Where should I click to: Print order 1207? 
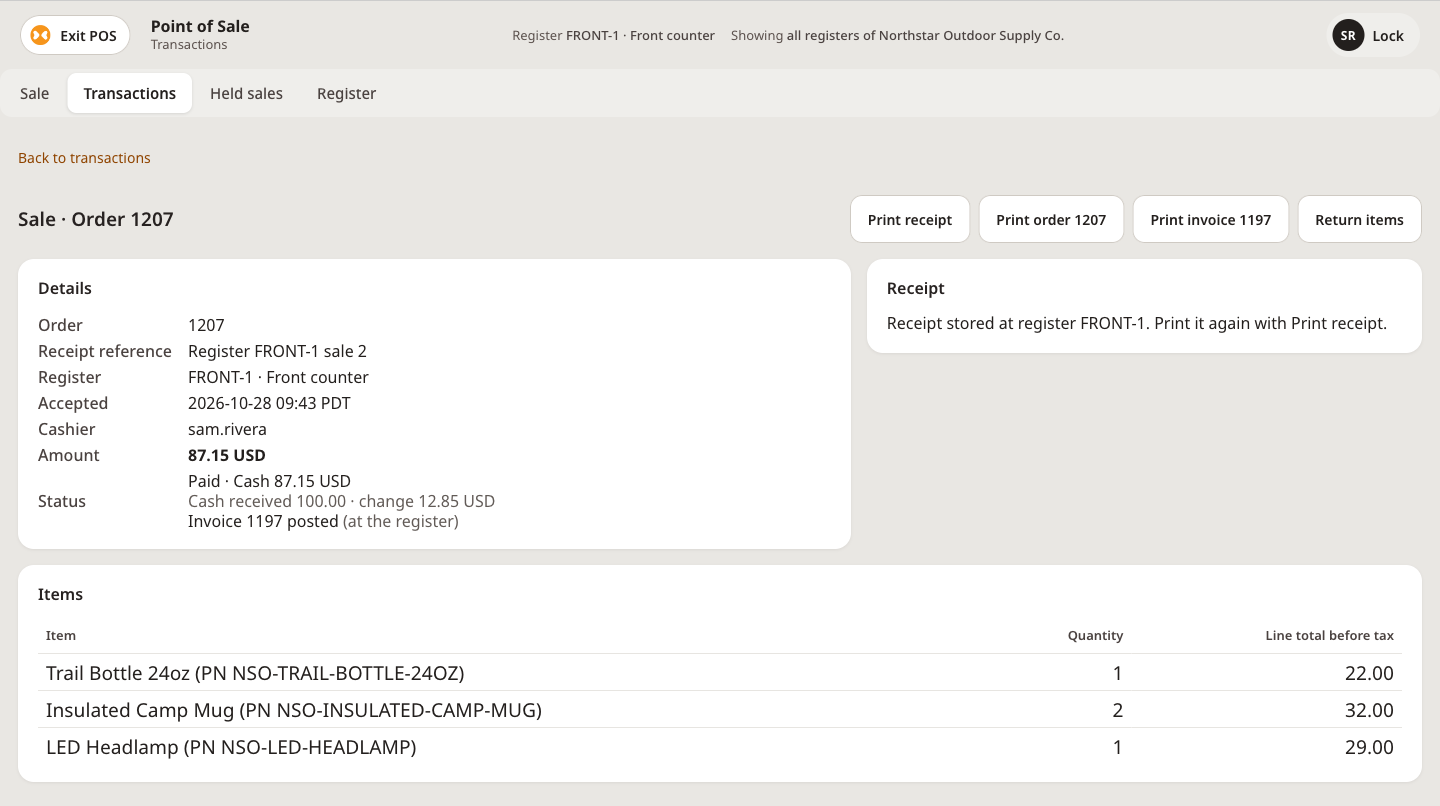[1051, 219]
